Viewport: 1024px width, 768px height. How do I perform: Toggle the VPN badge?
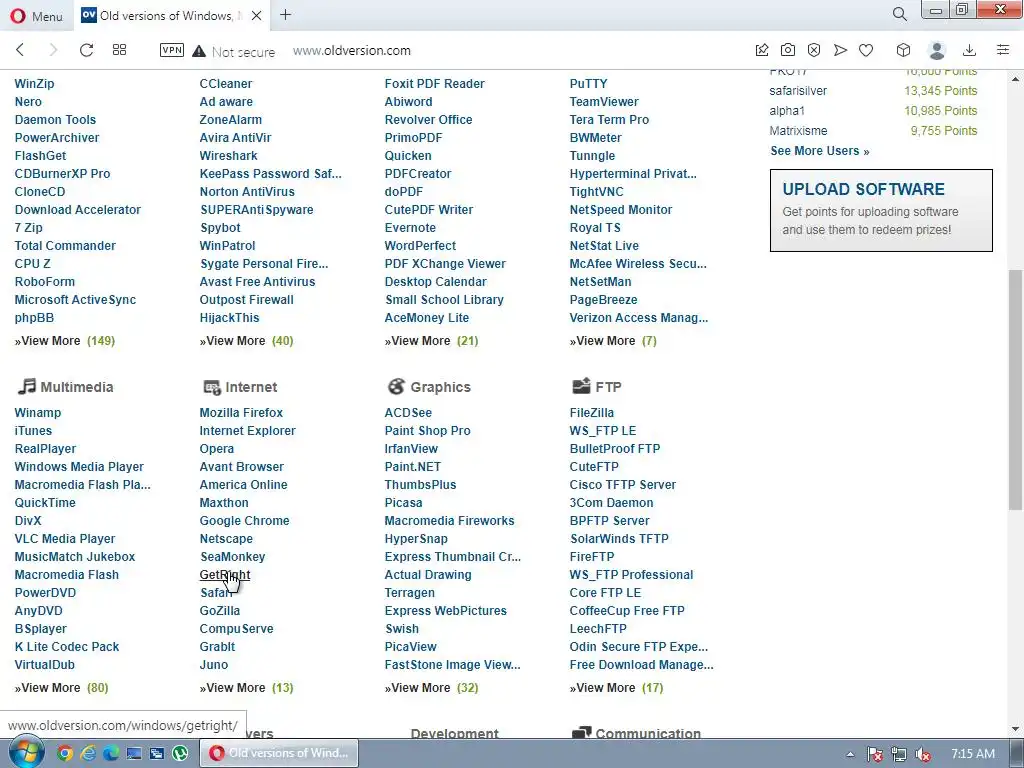click(172, 50)
